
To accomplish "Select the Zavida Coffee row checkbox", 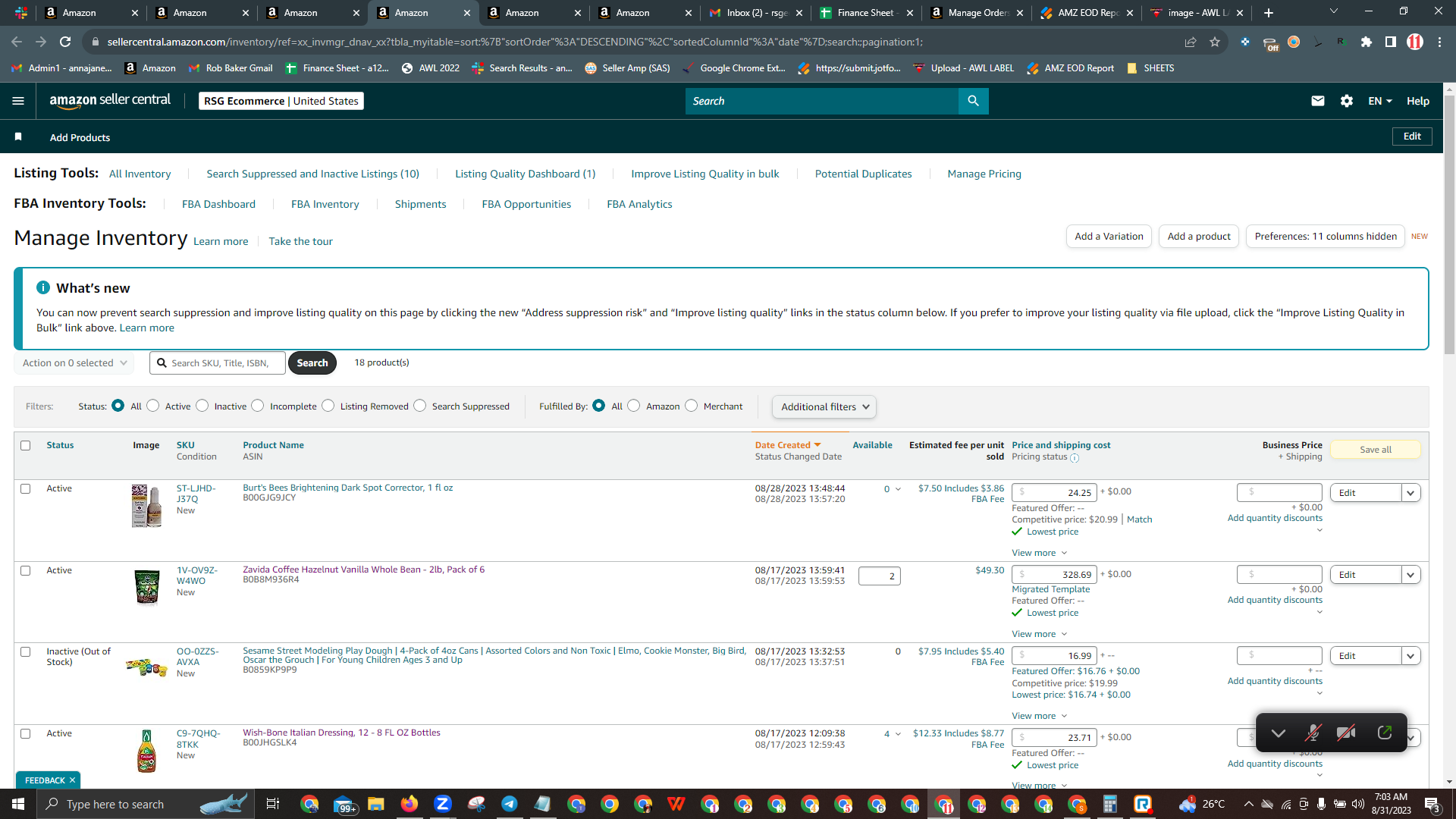I will tap(26, 570).
